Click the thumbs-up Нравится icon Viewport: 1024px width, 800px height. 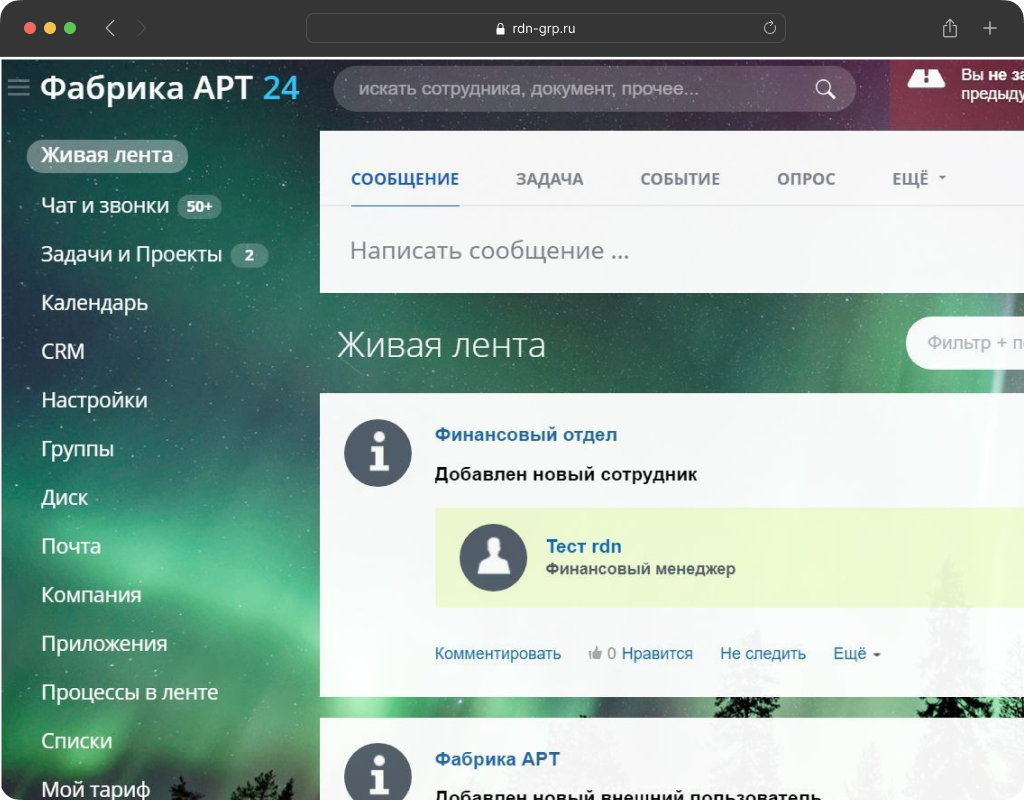click(x=596, y=653)
